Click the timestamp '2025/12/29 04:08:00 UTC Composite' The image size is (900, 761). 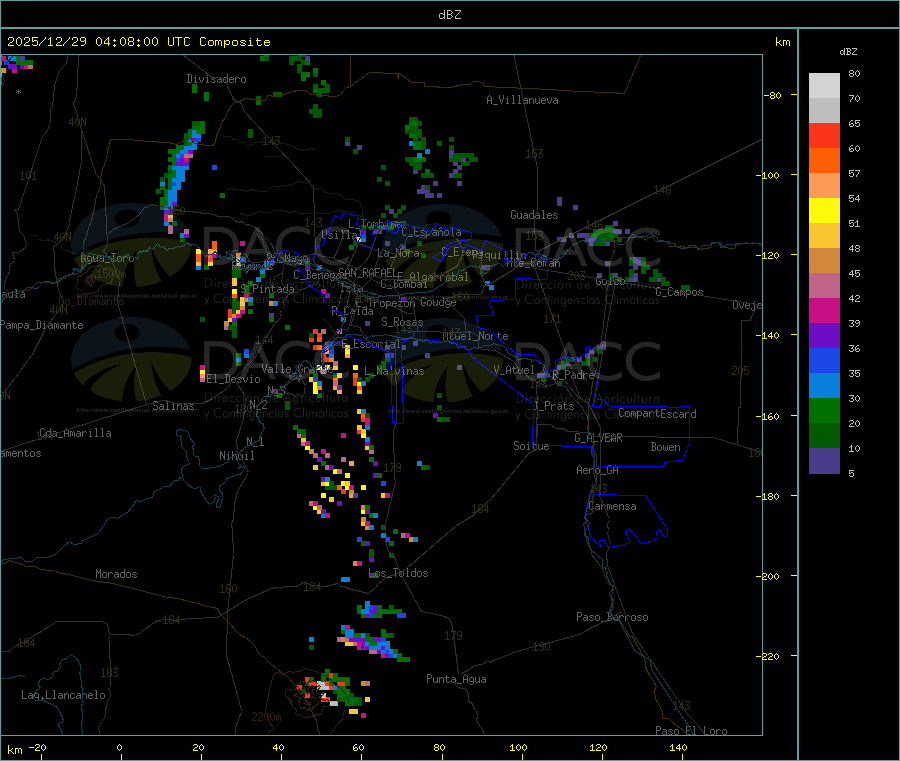coord(138,42)
